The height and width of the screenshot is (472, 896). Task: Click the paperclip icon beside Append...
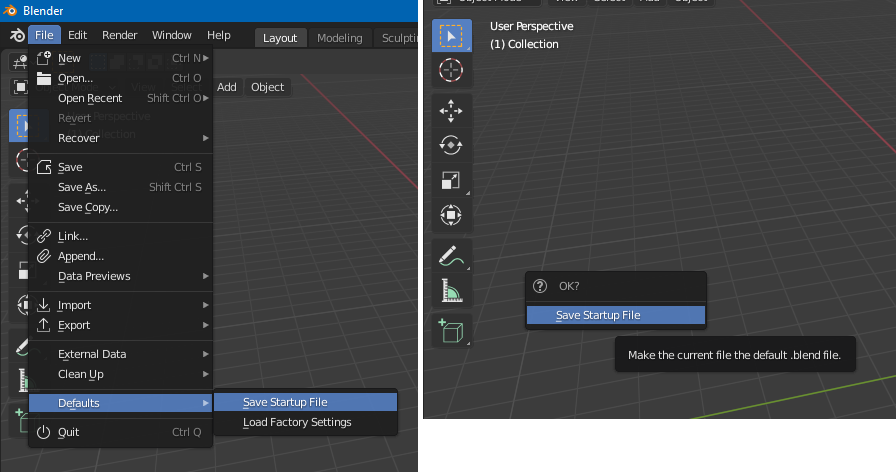[x=44, y=256]
